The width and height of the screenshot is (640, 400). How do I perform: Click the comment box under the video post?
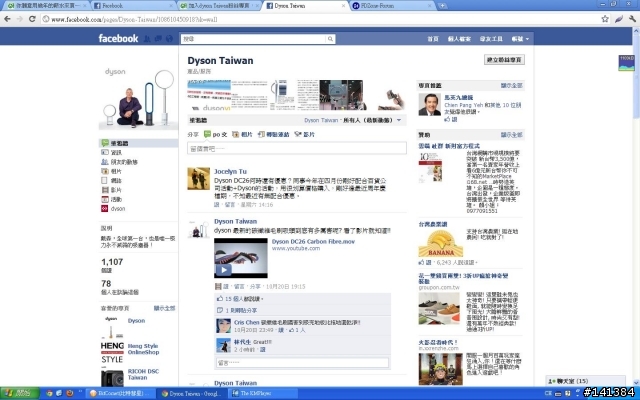click(x=302, y=362)
